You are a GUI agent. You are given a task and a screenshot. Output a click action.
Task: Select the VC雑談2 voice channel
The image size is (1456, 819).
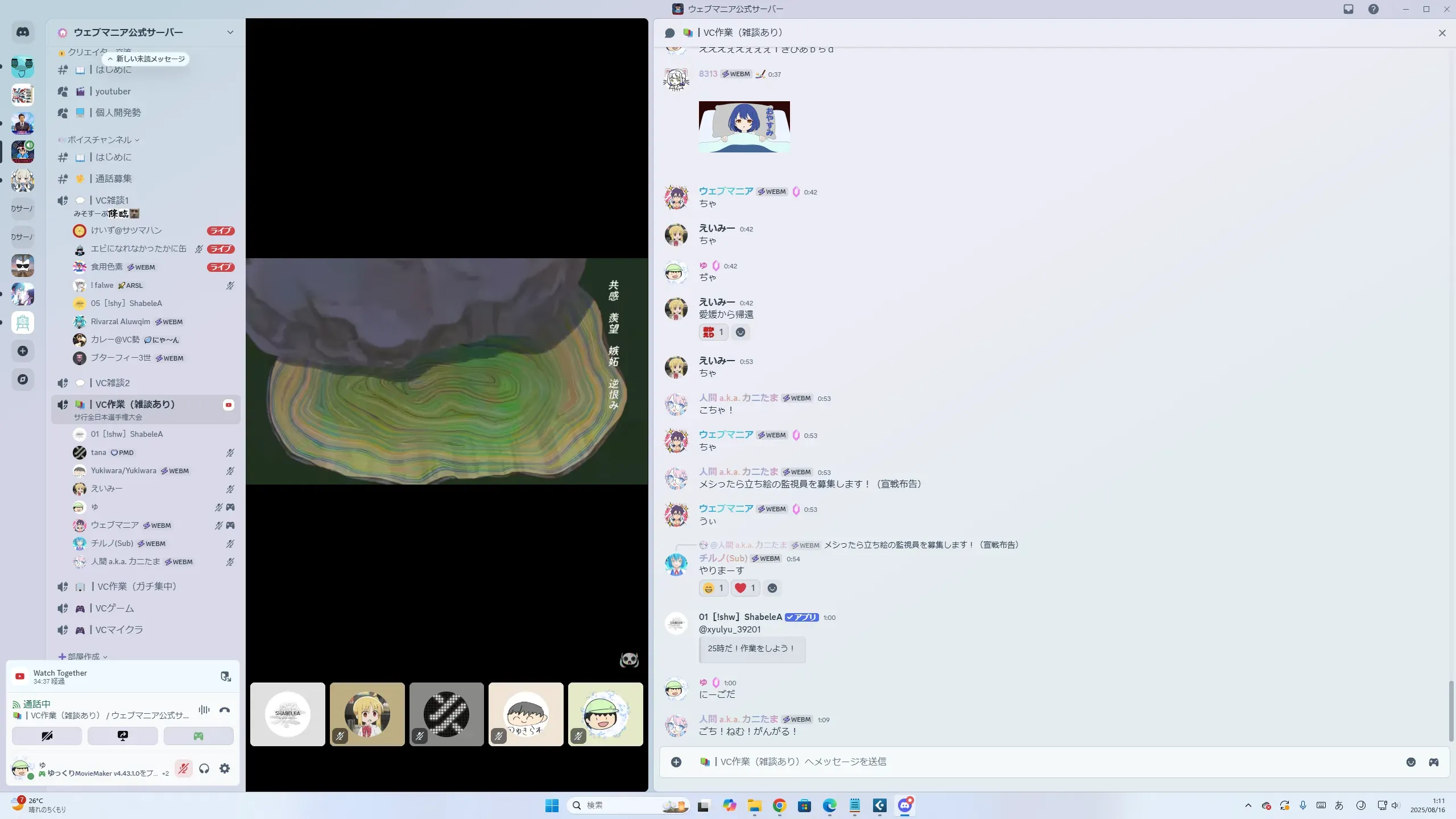click(112, 383)
